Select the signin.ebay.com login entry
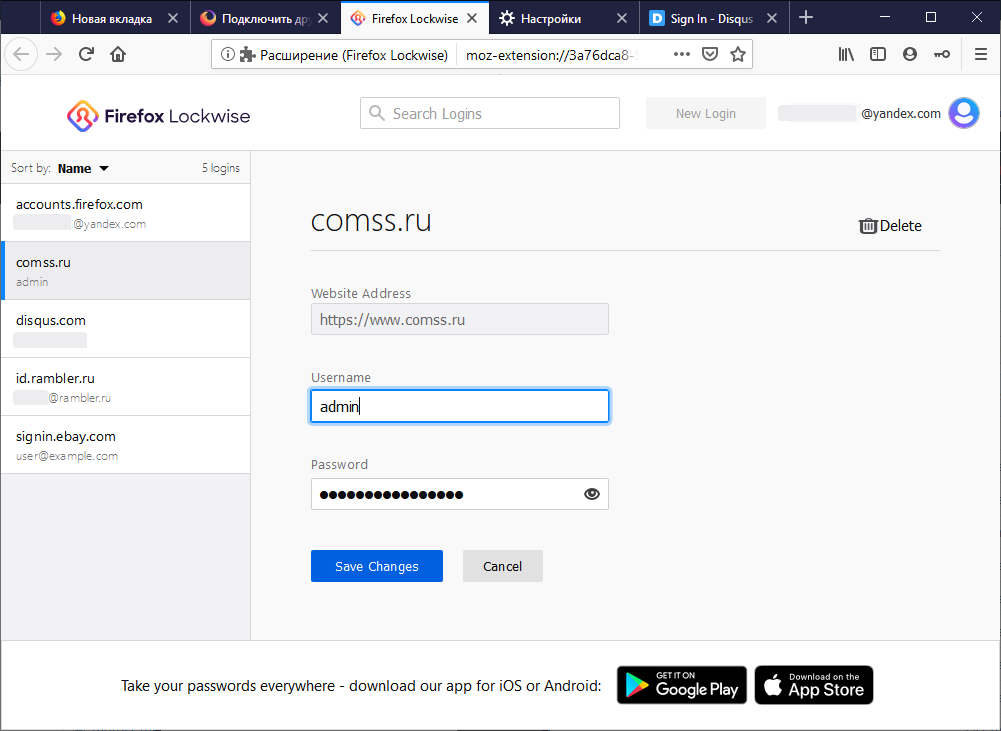The width and height of the screenshot is (1001, 731). [126, 445]
